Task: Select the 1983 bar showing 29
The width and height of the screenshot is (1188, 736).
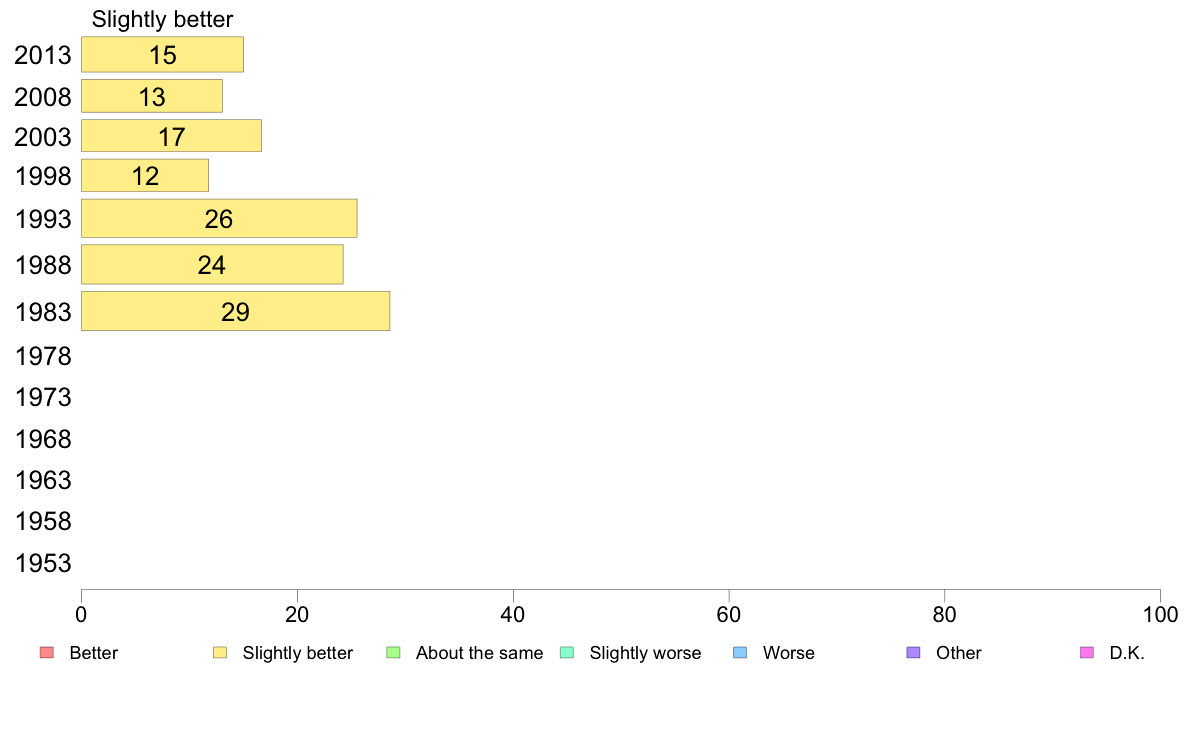Action: (x=236, y=311)
